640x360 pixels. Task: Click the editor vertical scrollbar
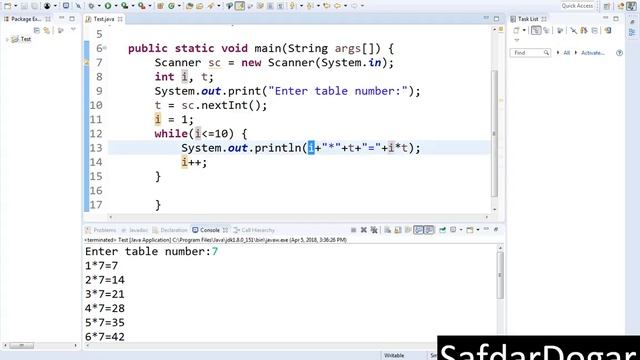[x=494, y=133]
